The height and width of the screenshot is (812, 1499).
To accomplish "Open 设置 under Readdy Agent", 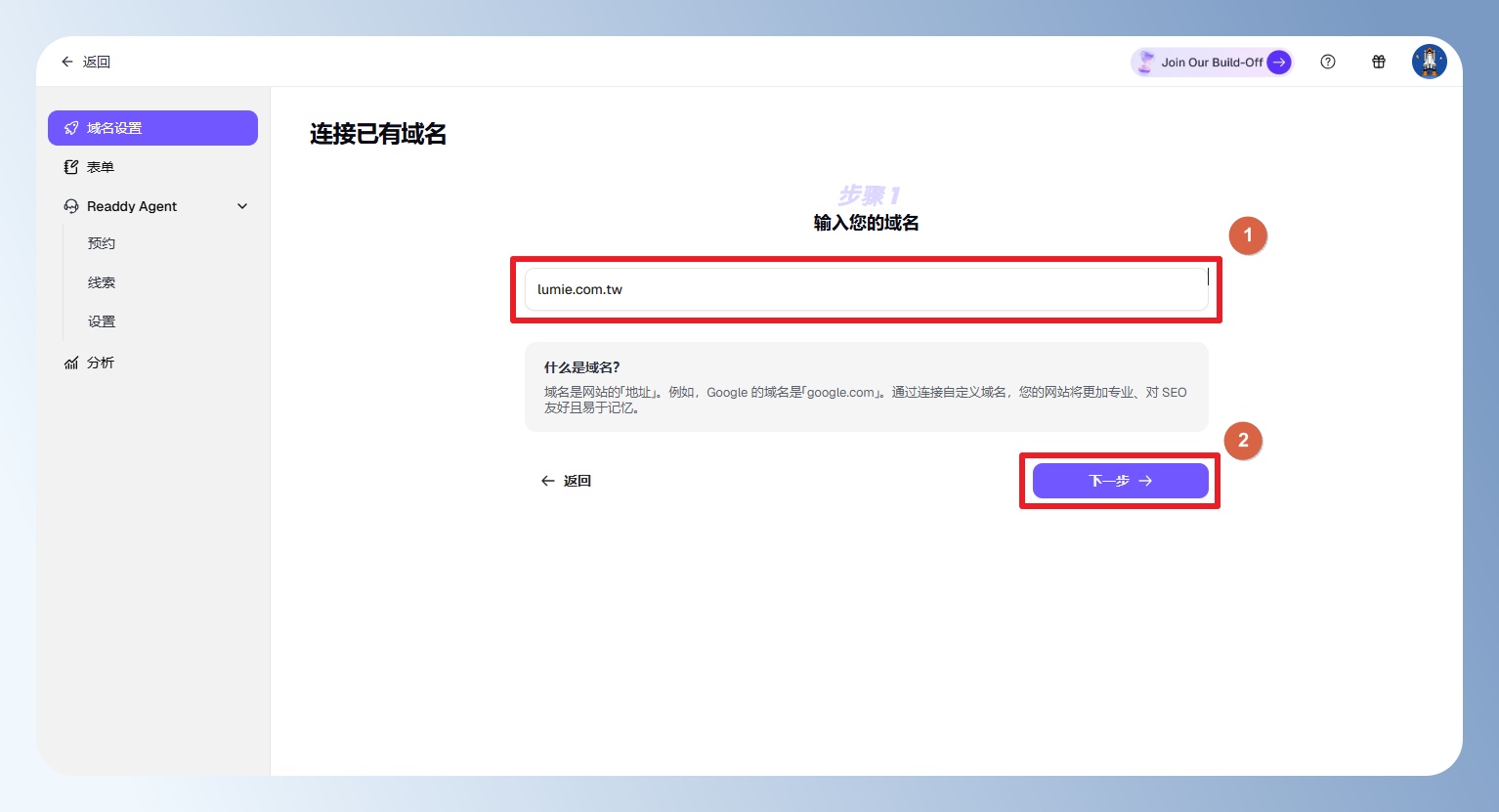I will [x=102, y=321].
